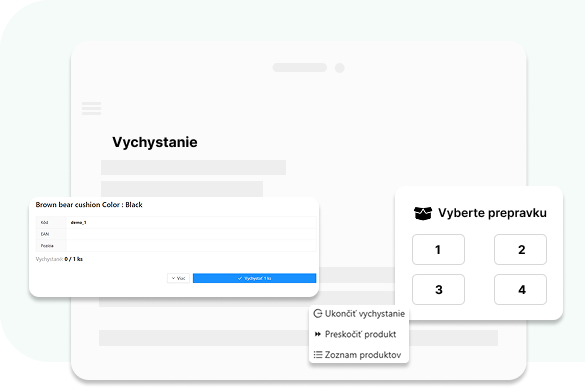Choose crate number 2

click(521, 250)
